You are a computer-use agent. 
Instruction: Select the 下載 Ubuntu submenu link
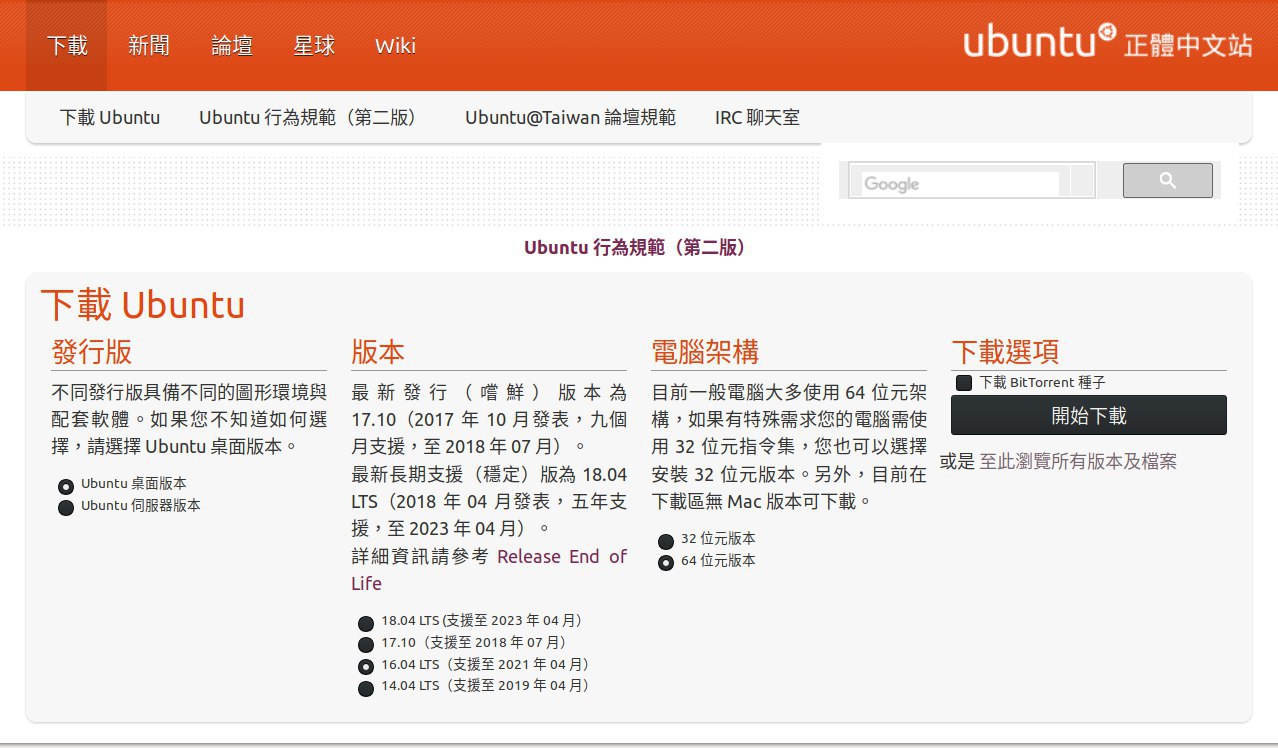pos(110,117)
